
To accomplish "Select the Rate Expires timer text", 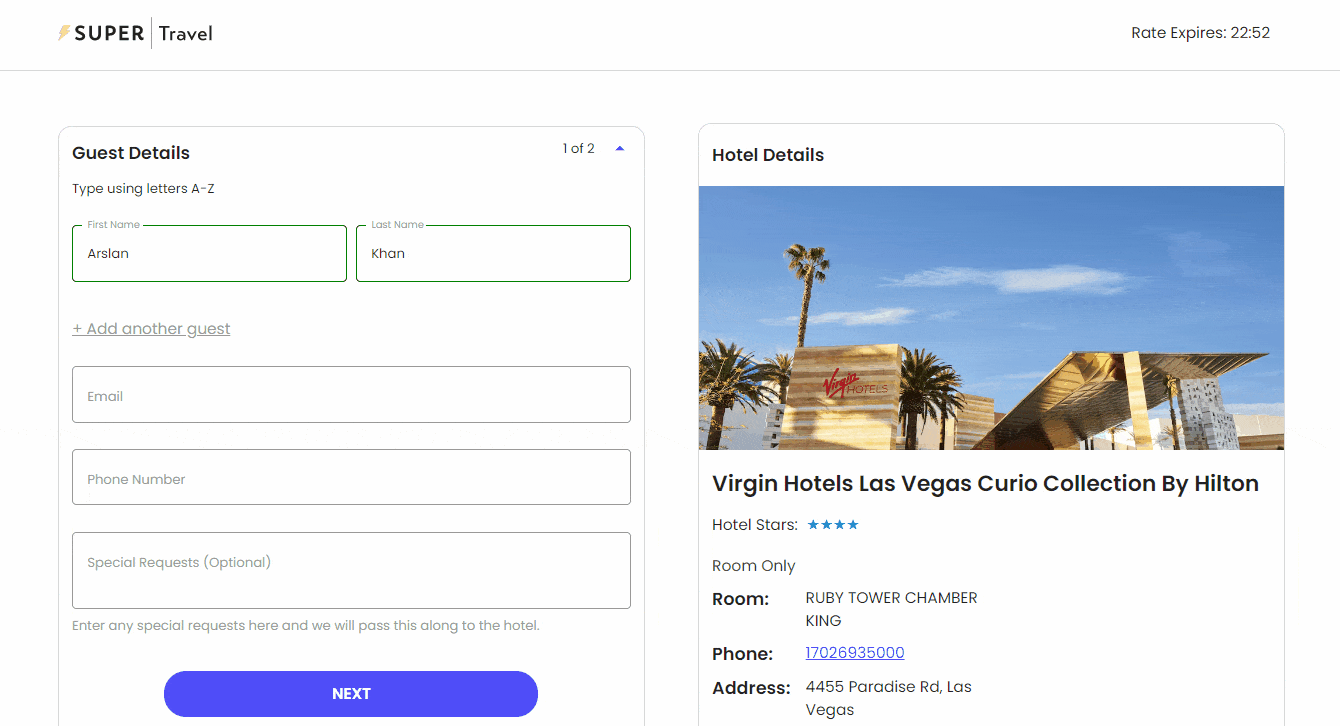I will (x=1200, y=33).
